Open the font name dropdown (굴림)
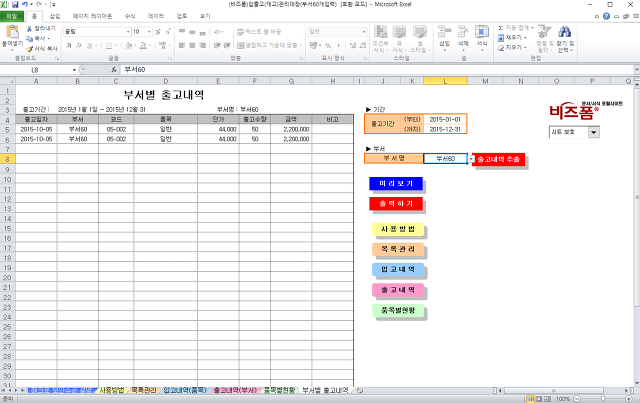640x403 pixels. [128, 31]
